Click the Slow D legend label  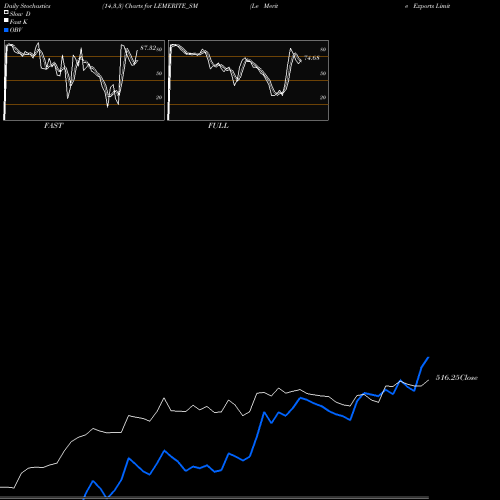click(x=20, y=14)
